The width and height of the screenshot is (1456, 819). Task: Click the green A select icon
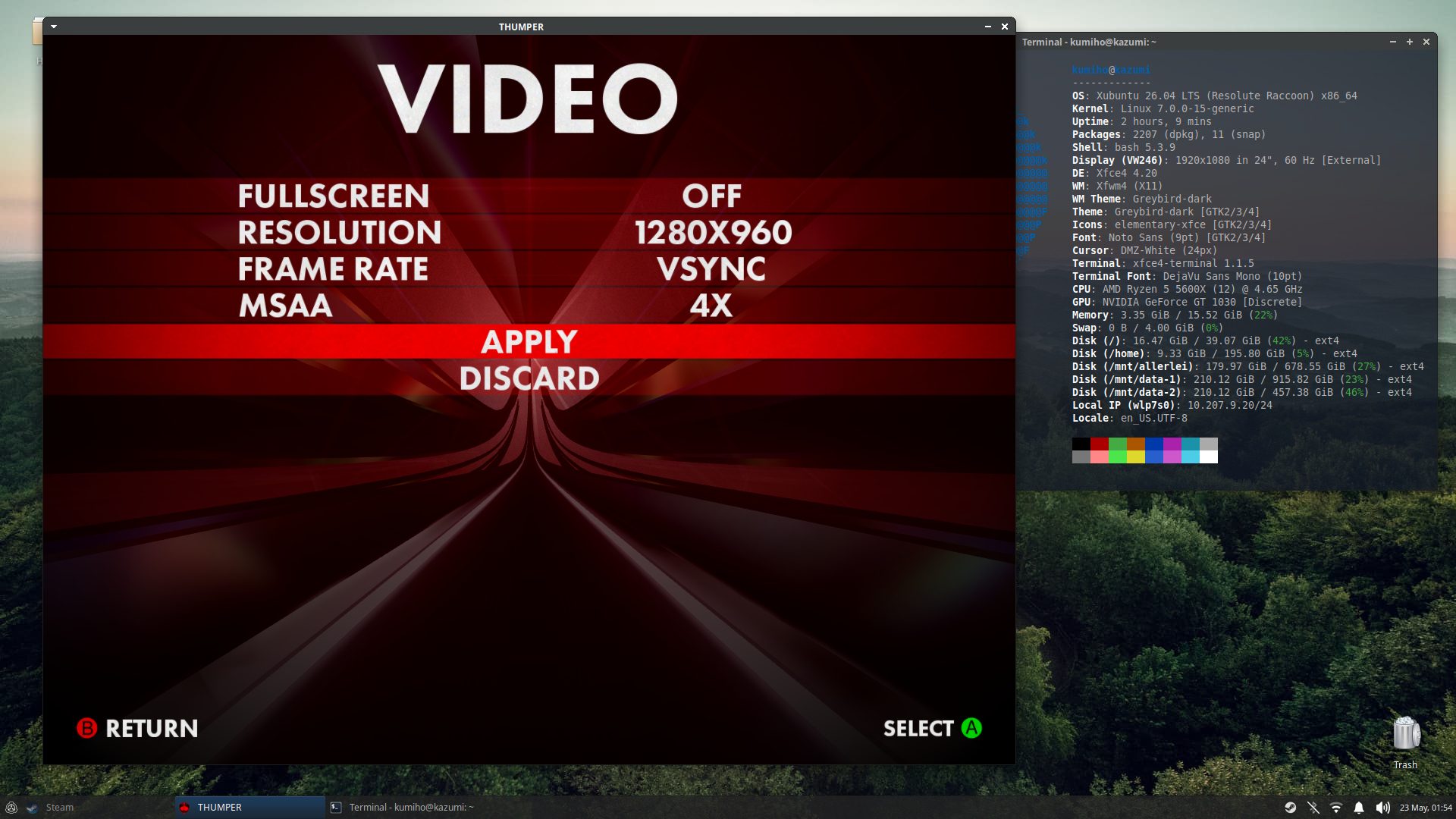pyautogui.click(x=971, y=728)
